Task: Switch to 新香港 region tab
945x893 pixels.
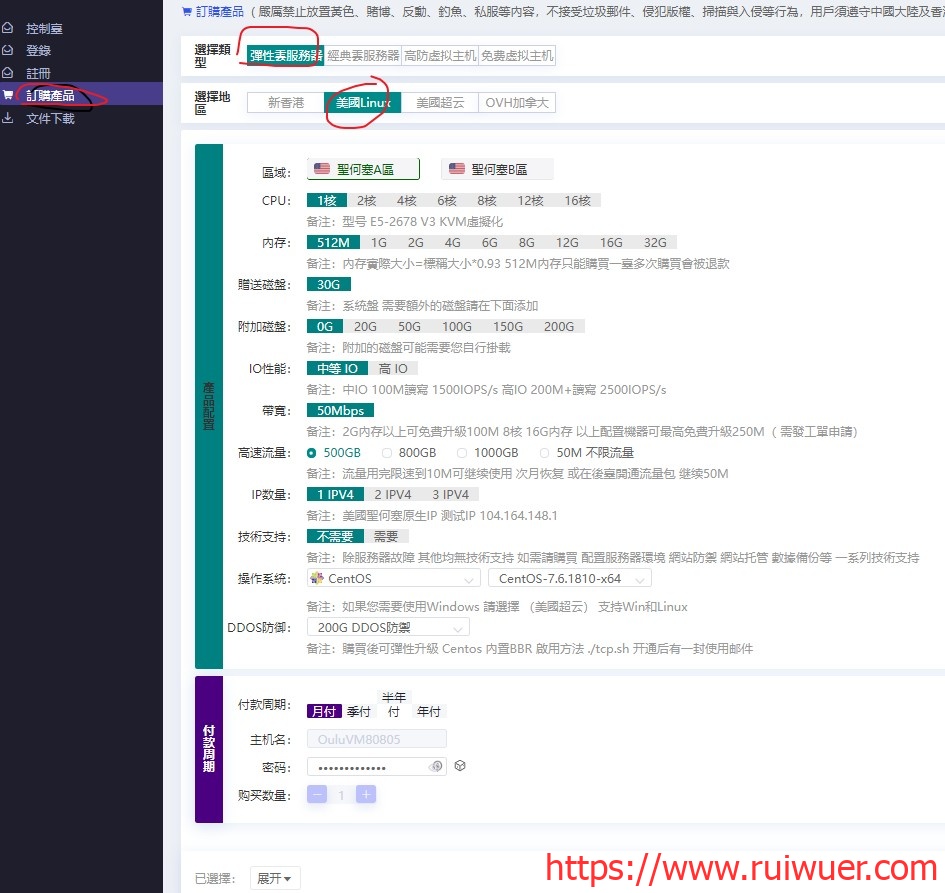Action: (x=285, y=103)
